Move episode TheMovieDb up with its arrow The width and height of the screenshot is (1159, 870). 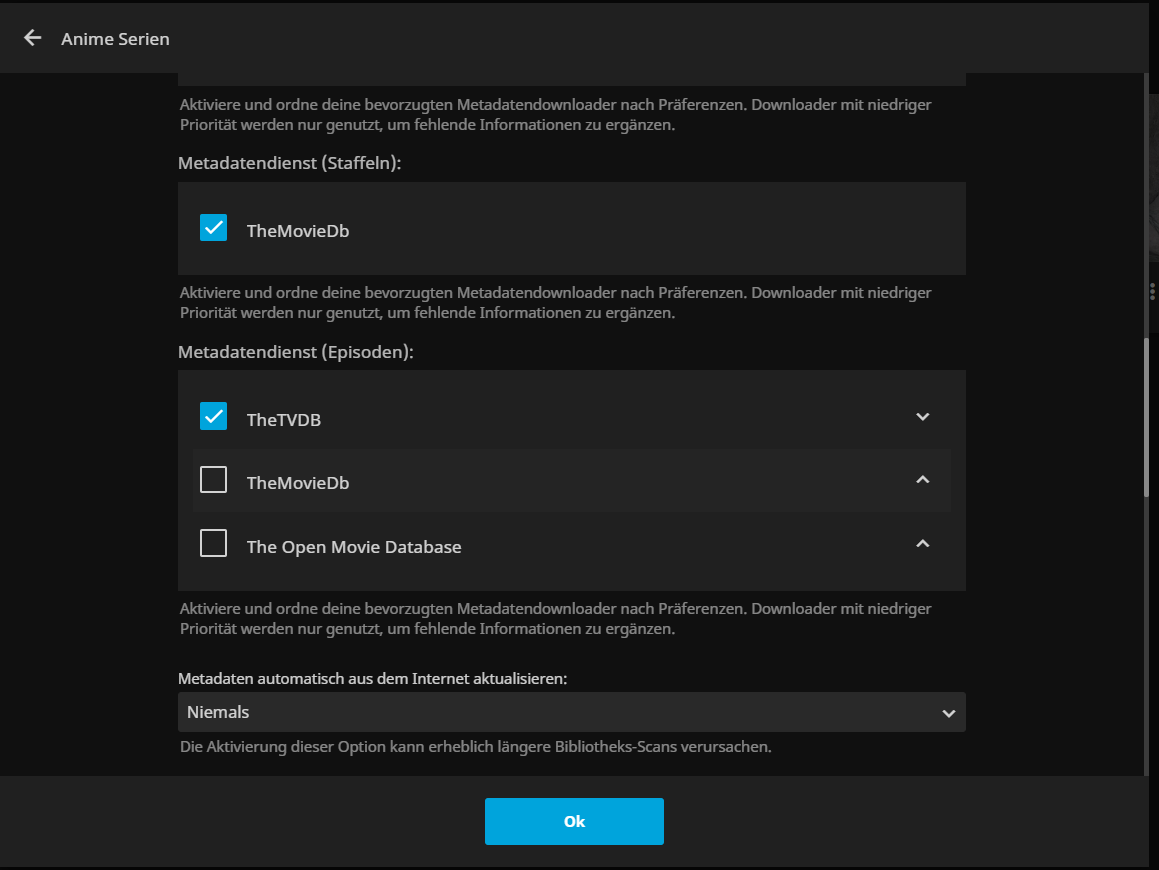922,481
